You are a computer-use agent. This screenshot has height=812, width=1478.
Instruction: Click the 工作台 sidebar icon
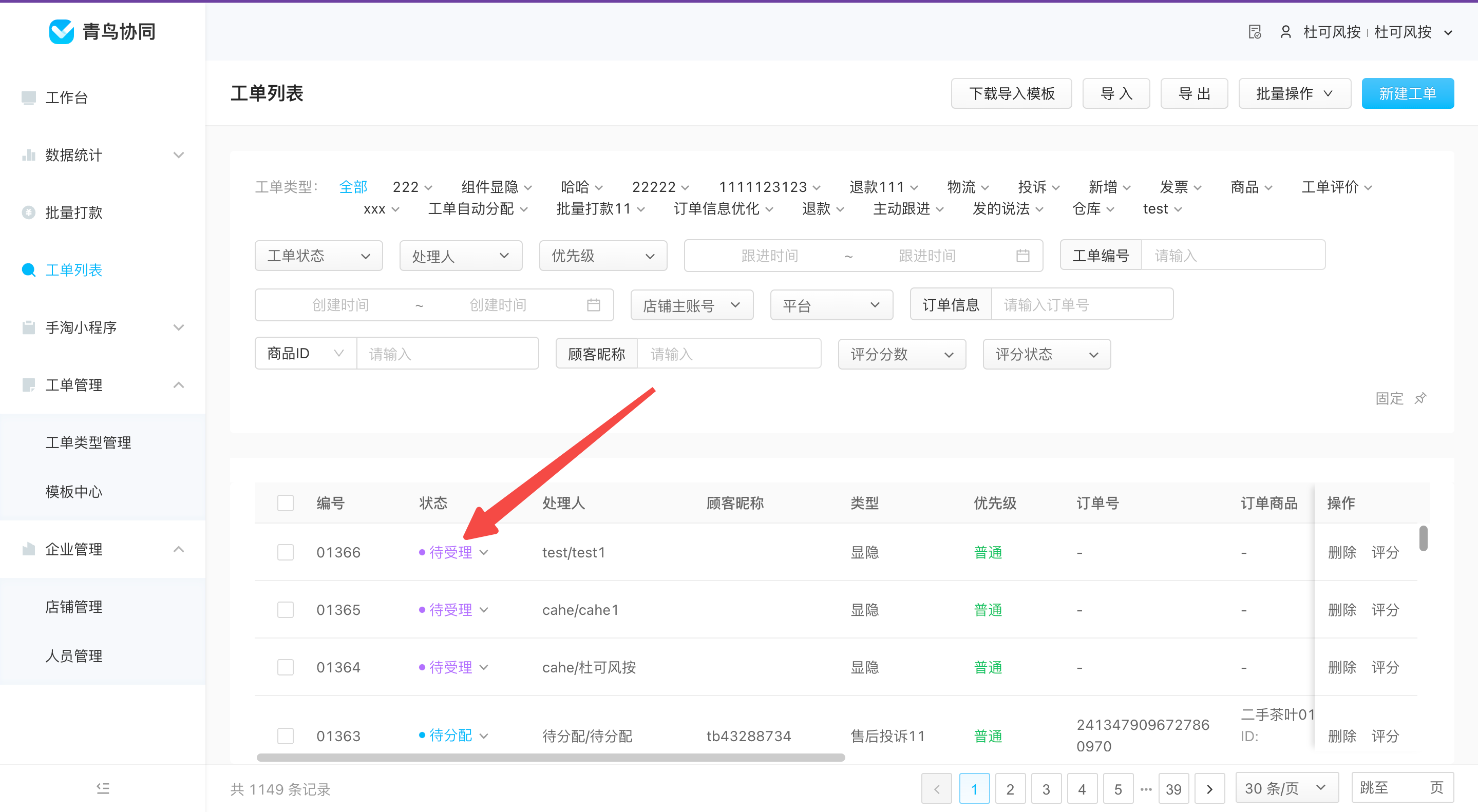(x=29, y=98)
